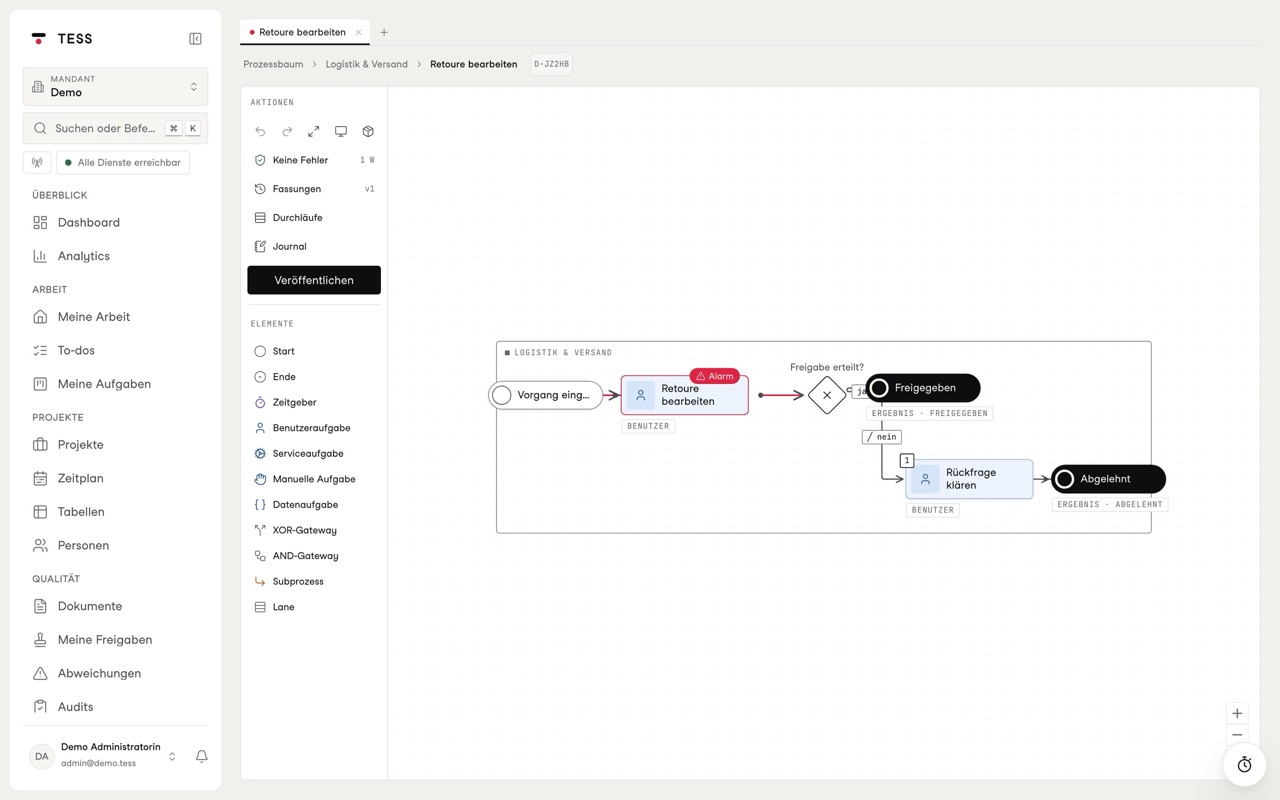Select the Rückfrage klären task node

point(969,479)
